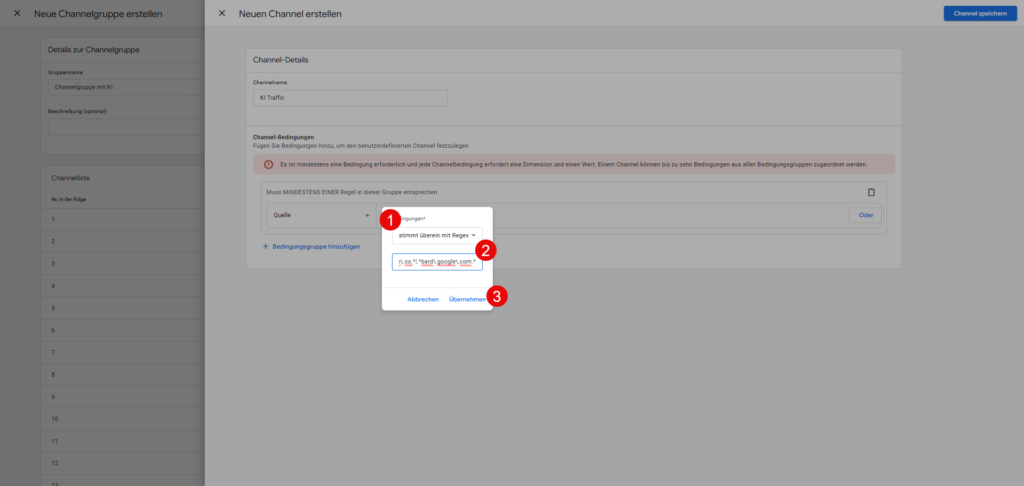Click the Channel speichern button
The width and height of the screenshot is (1024, 486).
978,13
